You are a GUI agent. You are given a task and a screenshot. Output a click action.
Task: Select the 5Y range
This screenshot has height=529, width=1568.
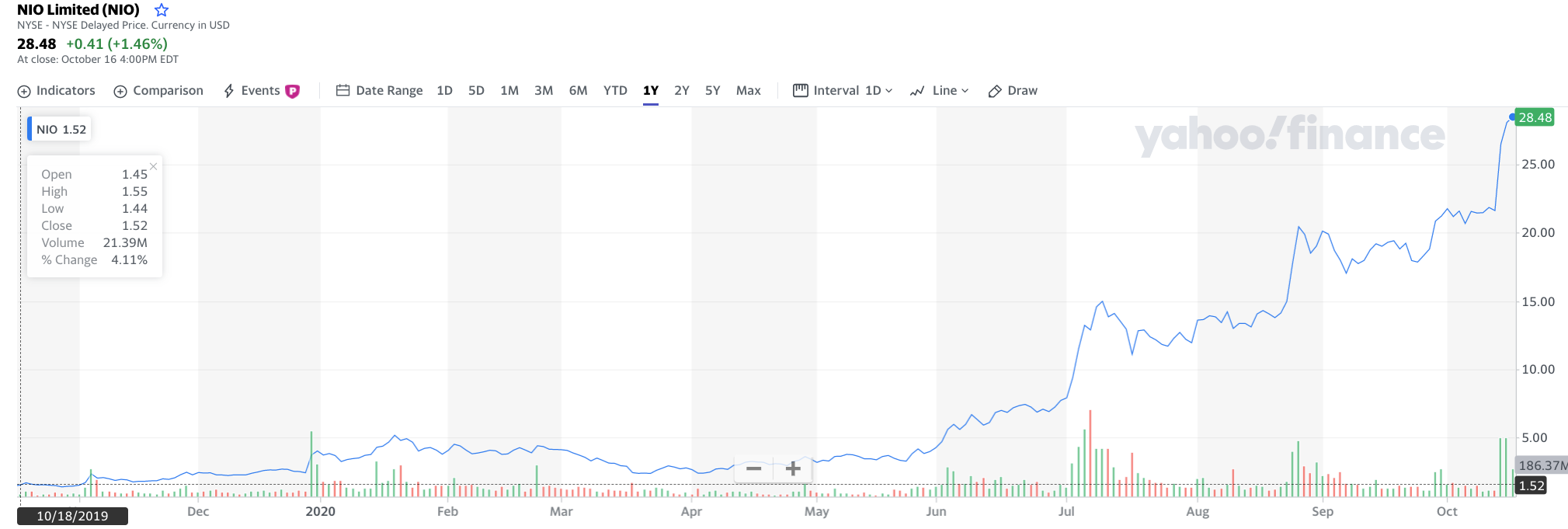coord(713,91)
